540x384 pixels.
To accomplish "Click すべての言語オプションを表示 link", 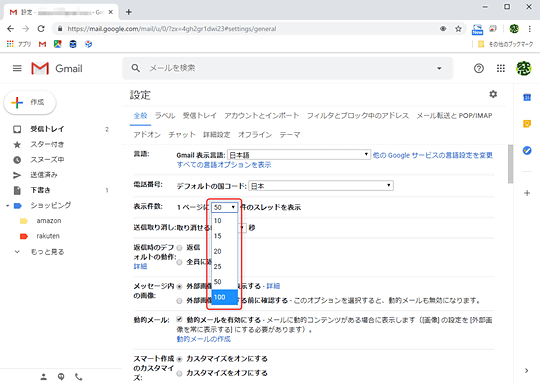I will 224,165.
